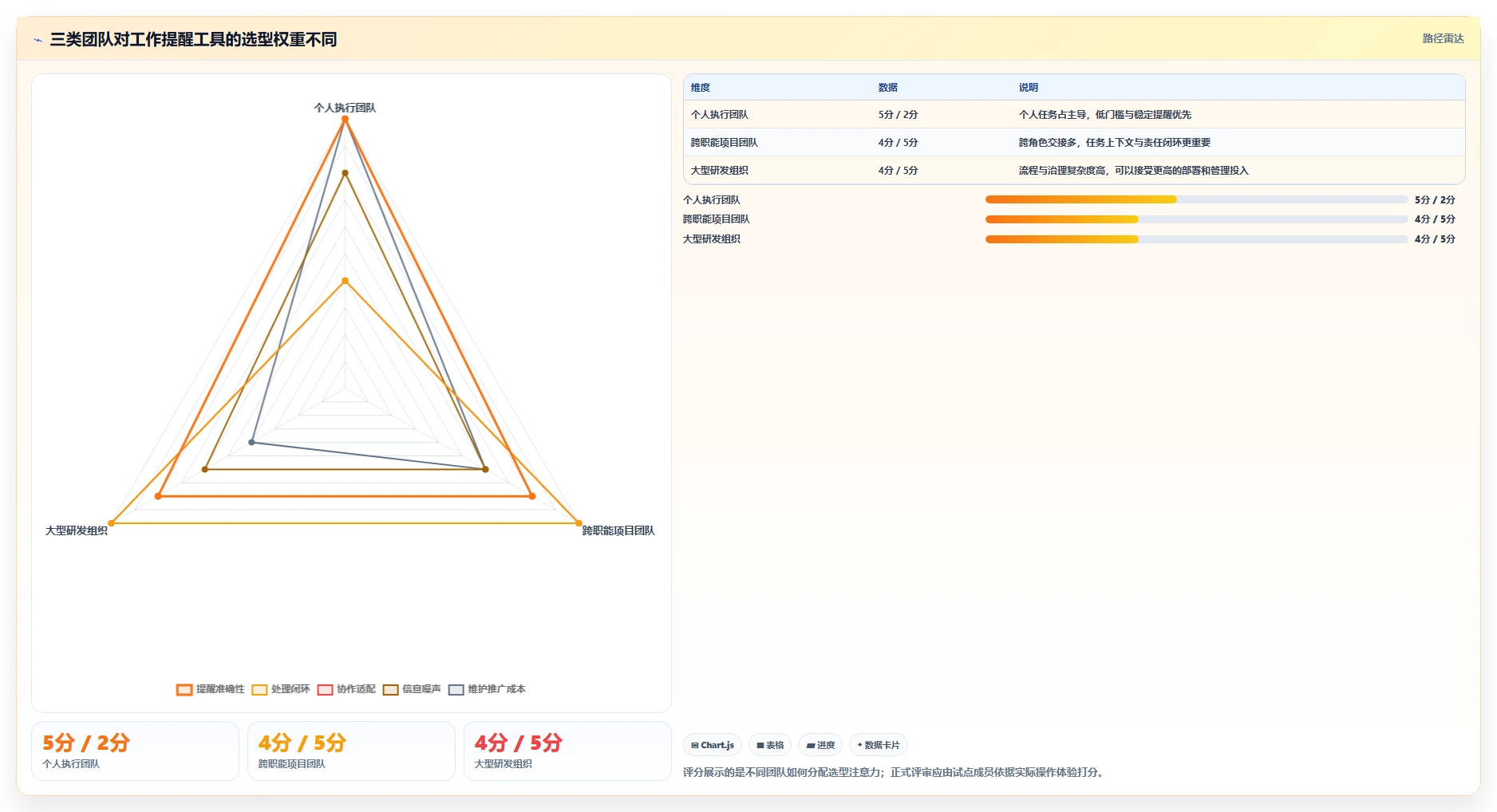Click the 跨职能项目团队 progress bar
The width and height of the screenshot is (1497, 812).
[1196, 219]
